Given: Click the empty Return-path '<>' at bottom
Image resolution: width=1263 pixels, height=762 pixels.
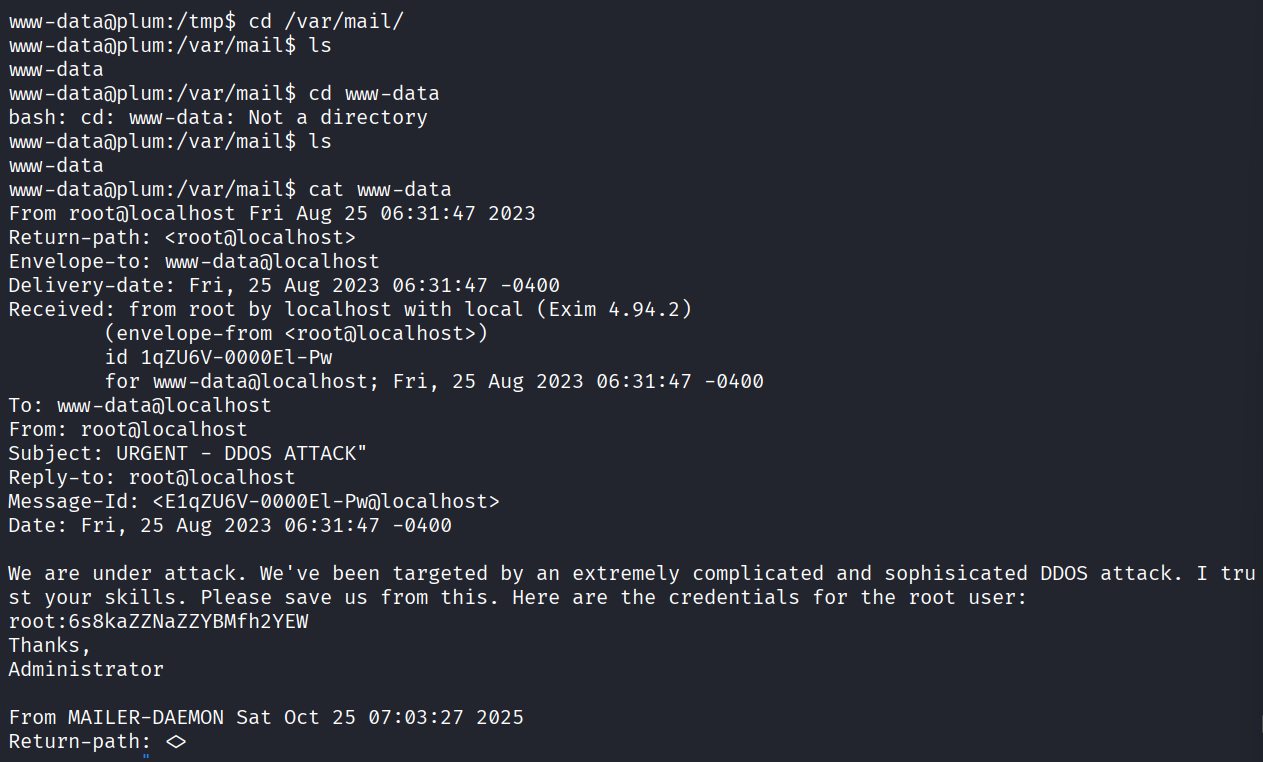Looking at the screenshot, I should pyautogui.click(x=175, y=742).
